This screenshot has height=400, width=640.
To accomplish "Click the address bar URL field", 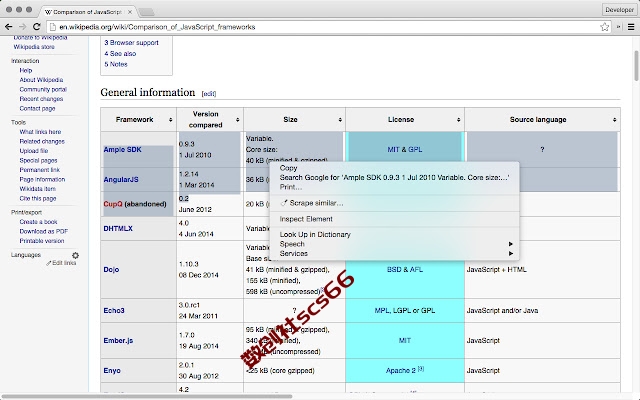I will click(327, 27).
